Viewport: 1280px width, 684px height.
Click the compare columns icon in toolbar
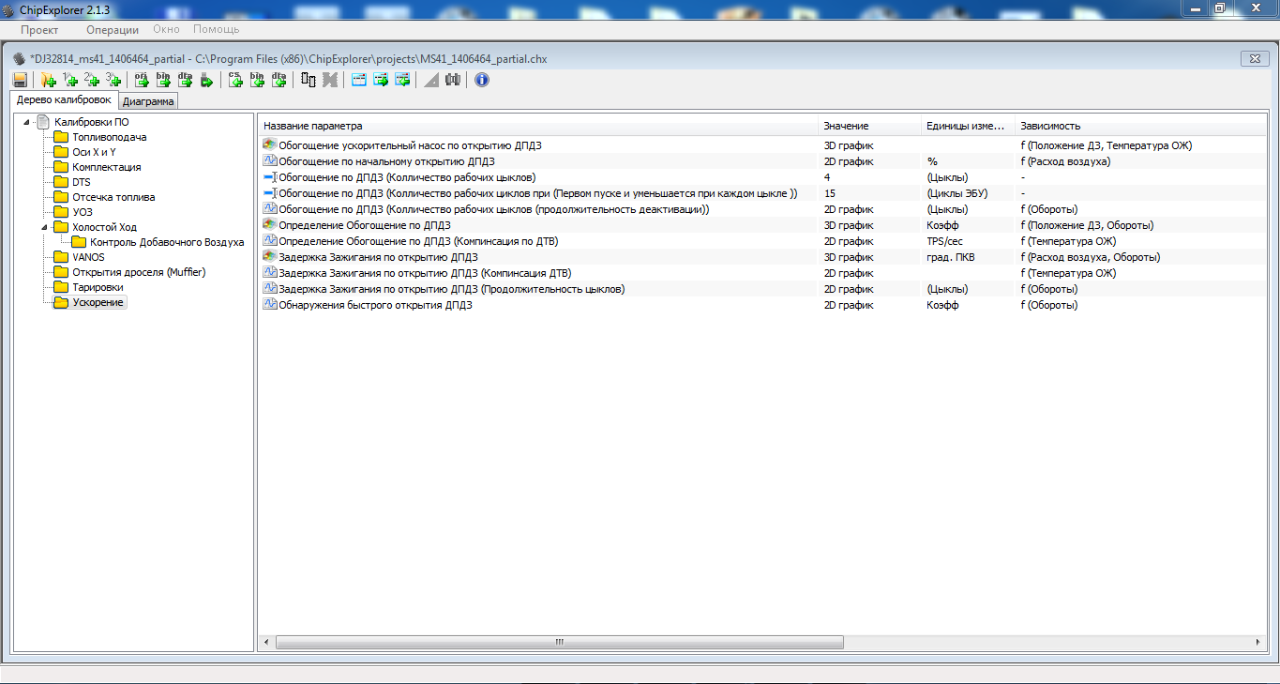click(308, 80)
